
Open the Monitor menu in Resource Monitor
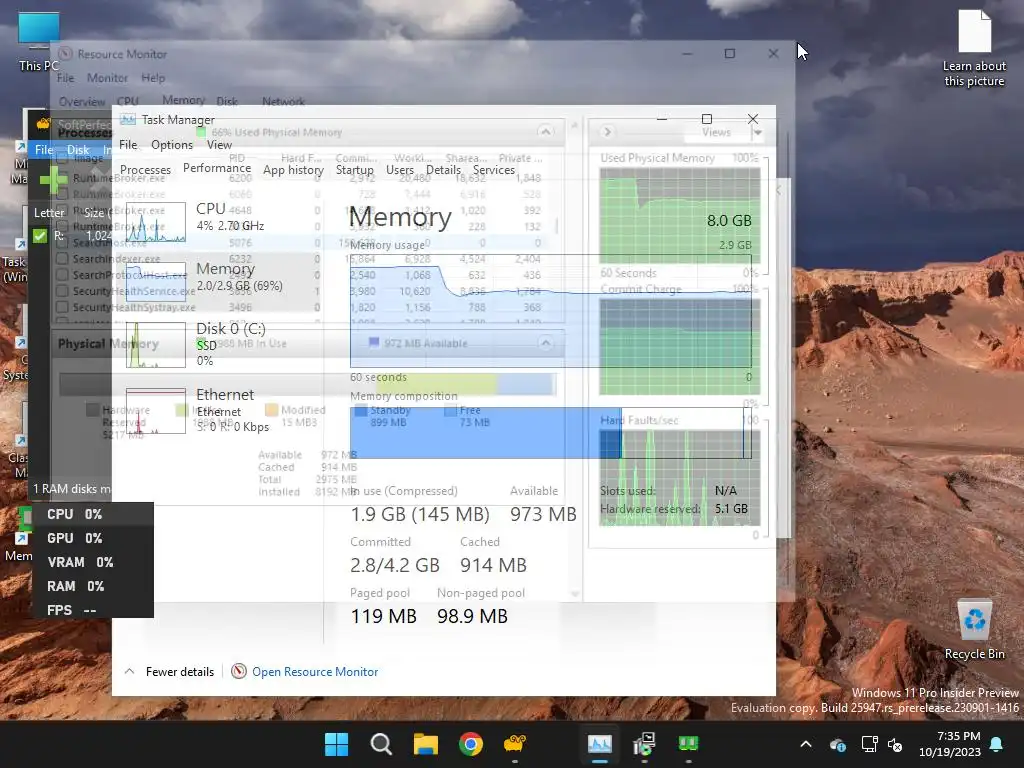tap(107, 78)
